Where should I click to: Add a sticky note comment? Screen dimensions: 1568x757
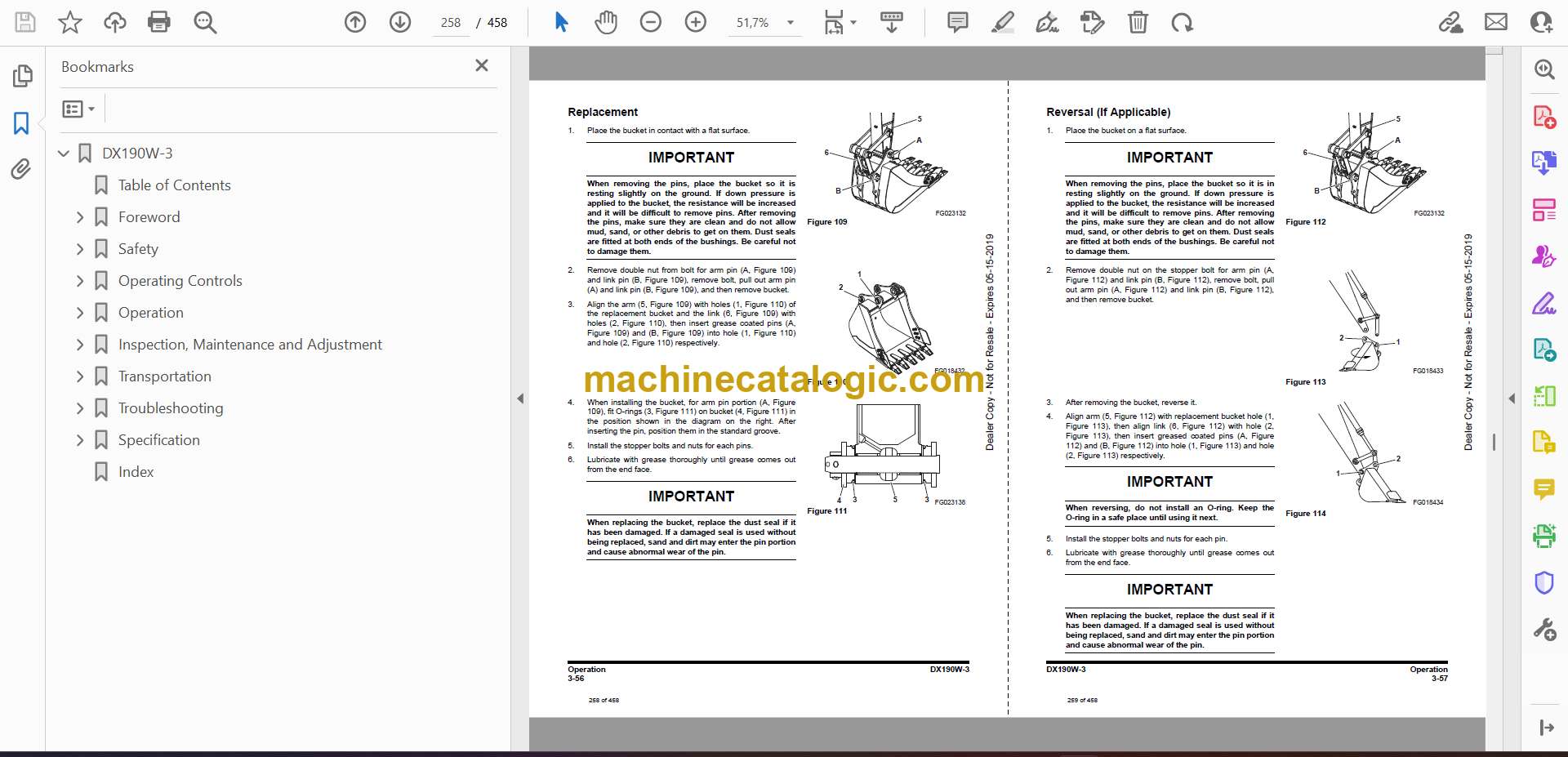pyautogui.click(x=958, y=22)
